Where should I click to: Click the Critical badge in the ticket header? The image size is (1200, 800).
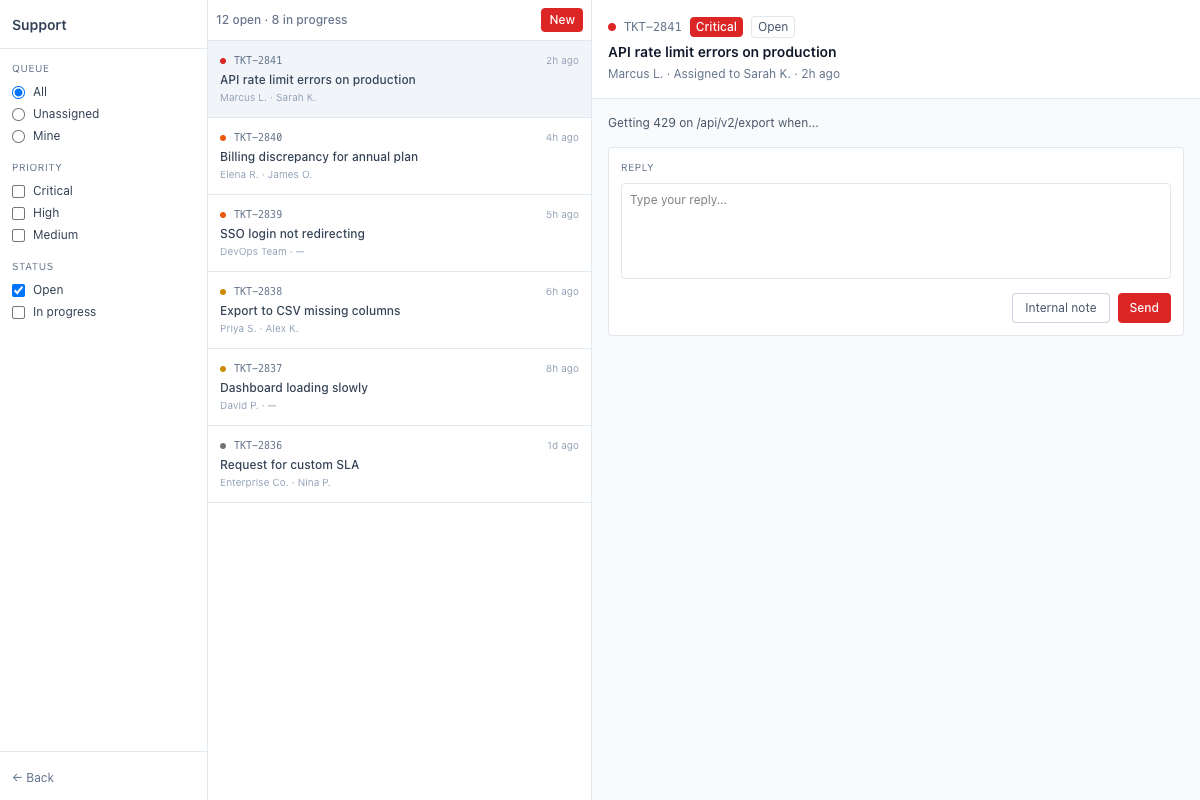click(x=716, y=27)
